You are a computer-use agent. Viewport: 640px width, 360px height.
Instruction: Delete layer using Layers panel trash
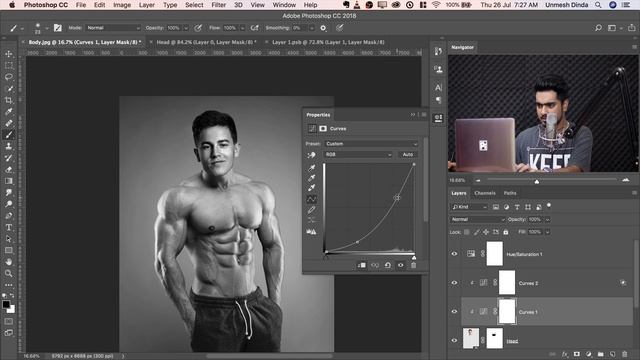click(x=624, y=354)
